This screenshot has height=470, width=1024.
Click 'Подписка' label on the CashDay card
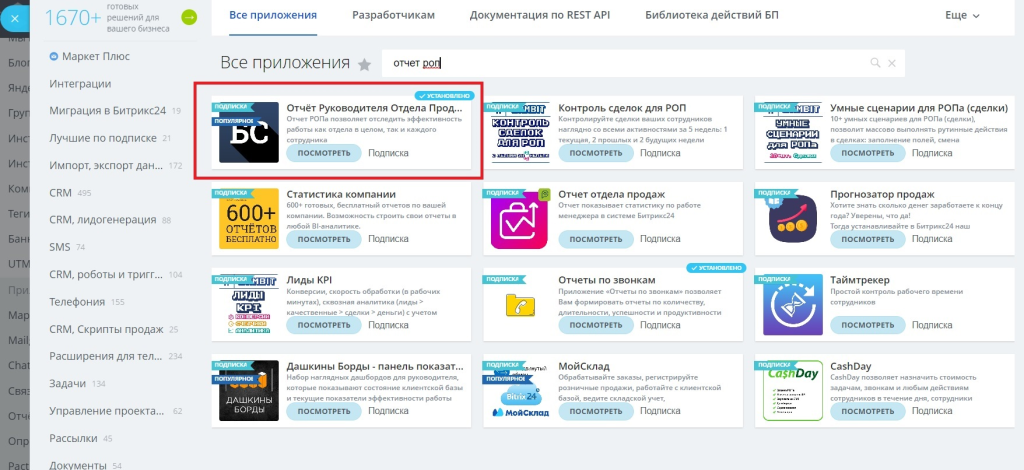(x=932, y=411)
